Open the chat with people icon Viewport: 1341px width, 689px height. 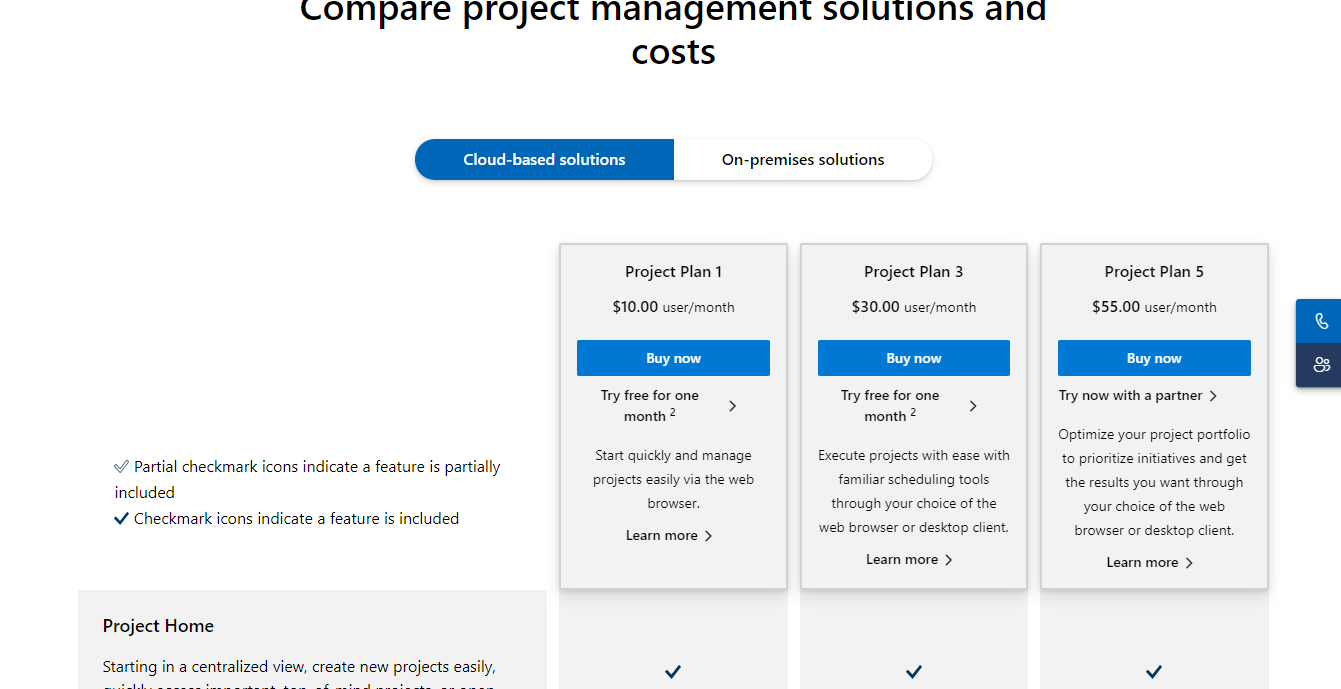[x=1321, y=365]
